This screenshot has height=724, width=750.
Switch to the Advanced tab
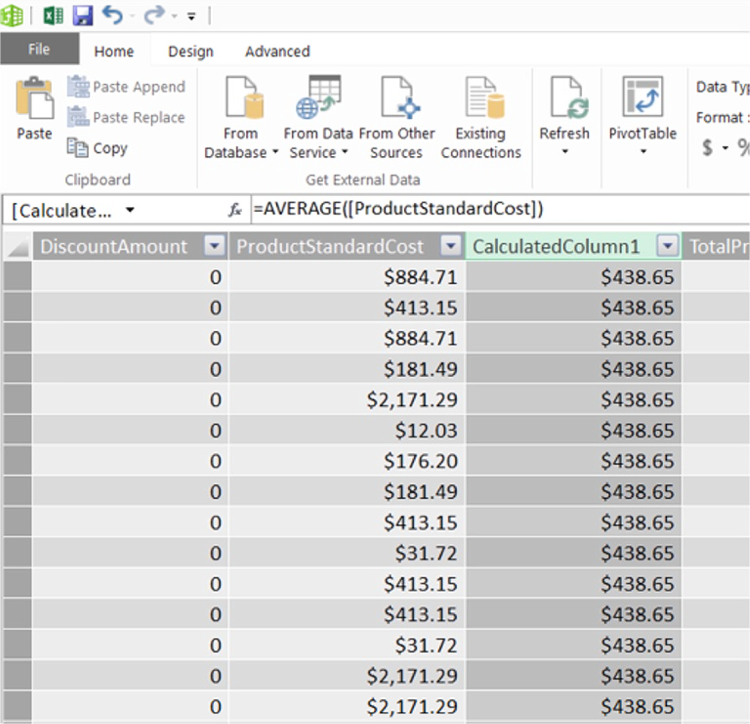pyautogui.click(x=277, y=51)
